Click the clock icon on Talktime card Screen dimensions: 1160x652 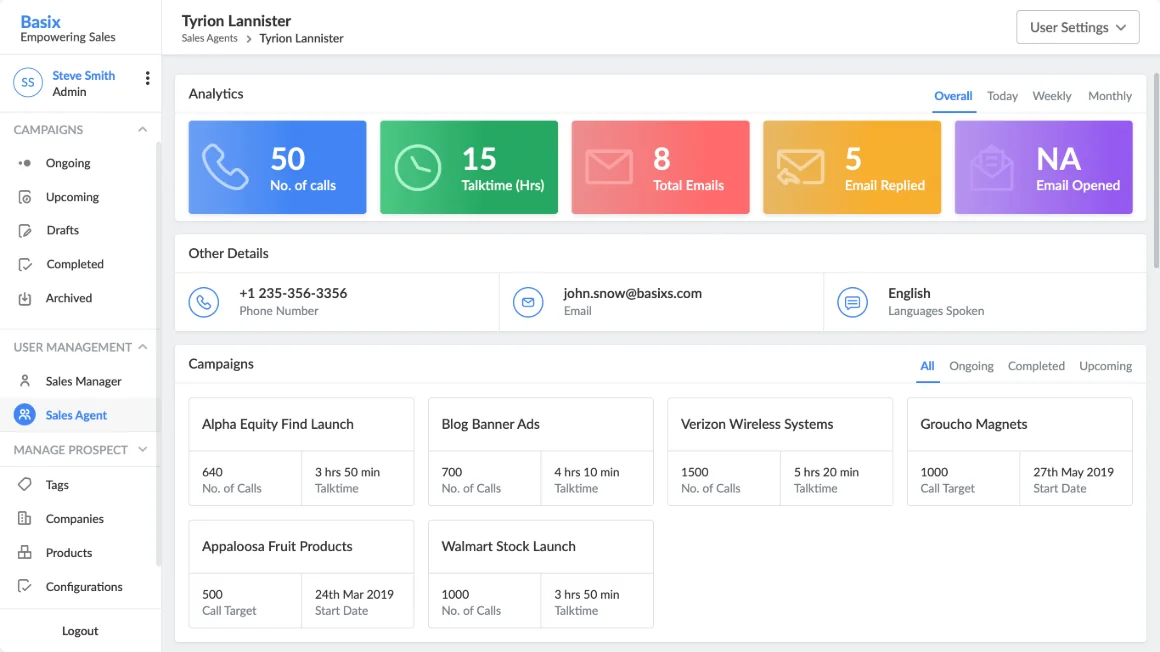pos(417,168)
